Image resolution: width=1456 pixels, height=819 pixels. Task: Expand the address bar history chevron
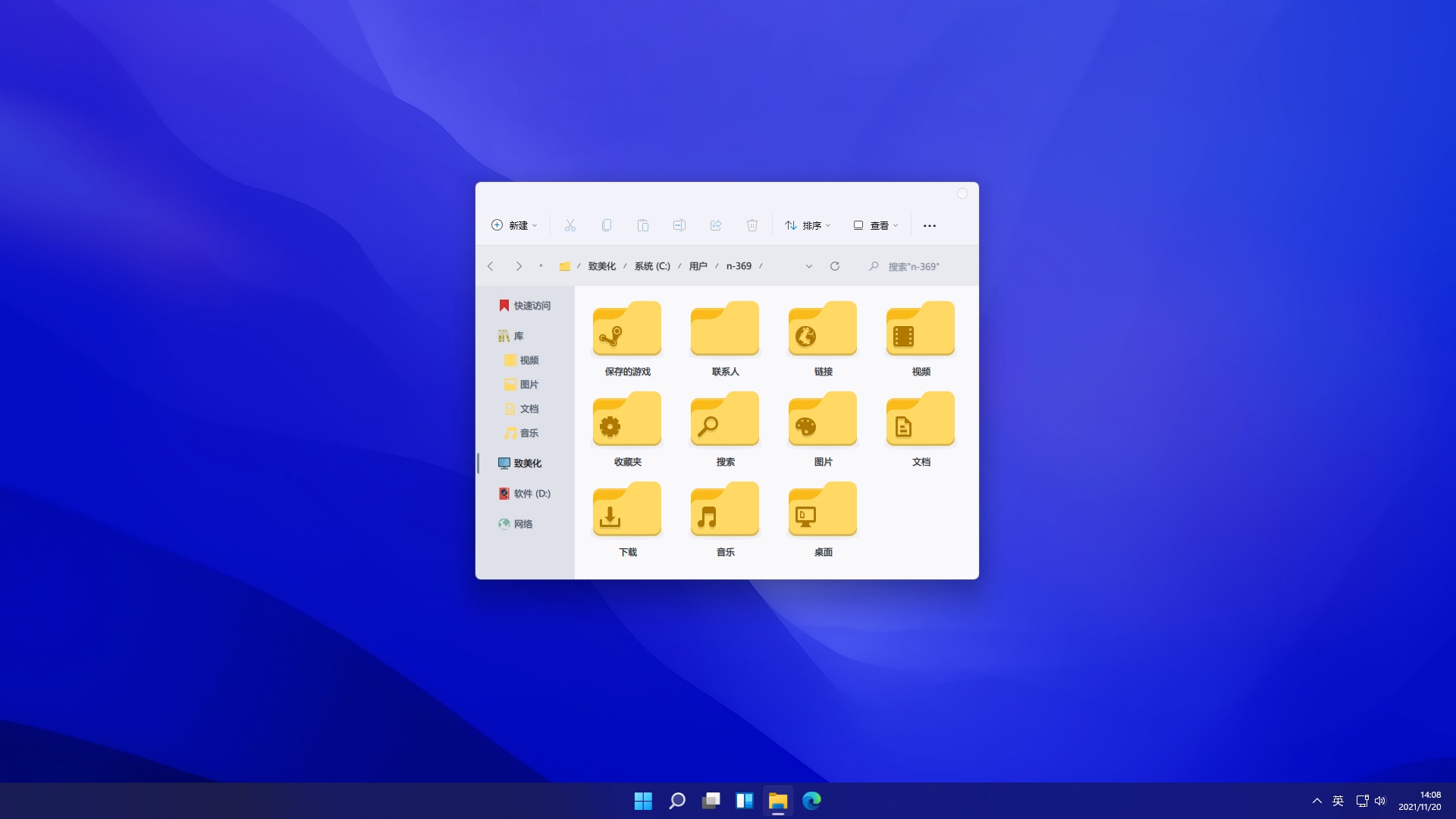(x=809, y=266)
